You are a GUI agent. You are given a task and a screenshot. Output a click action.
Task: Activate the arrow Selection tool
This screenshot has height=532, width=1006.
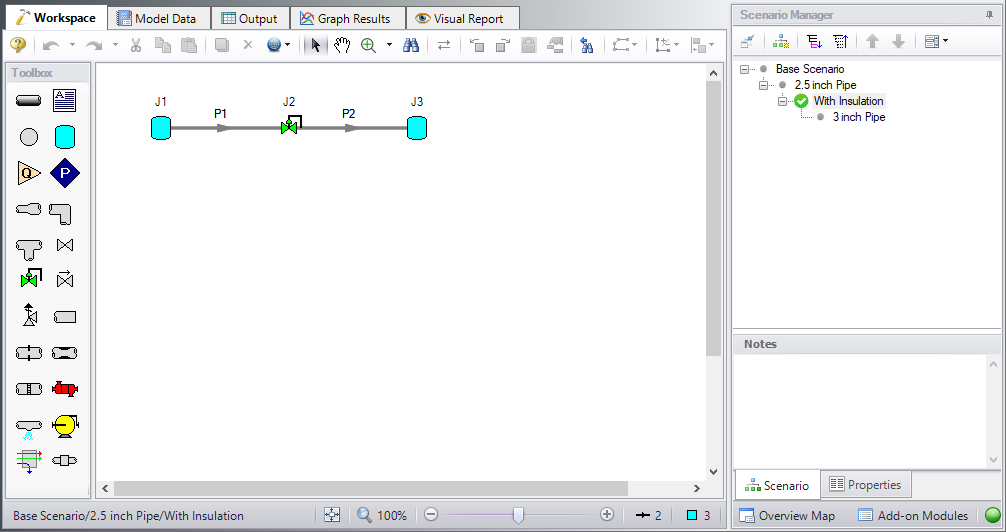(x=315, y=45)
